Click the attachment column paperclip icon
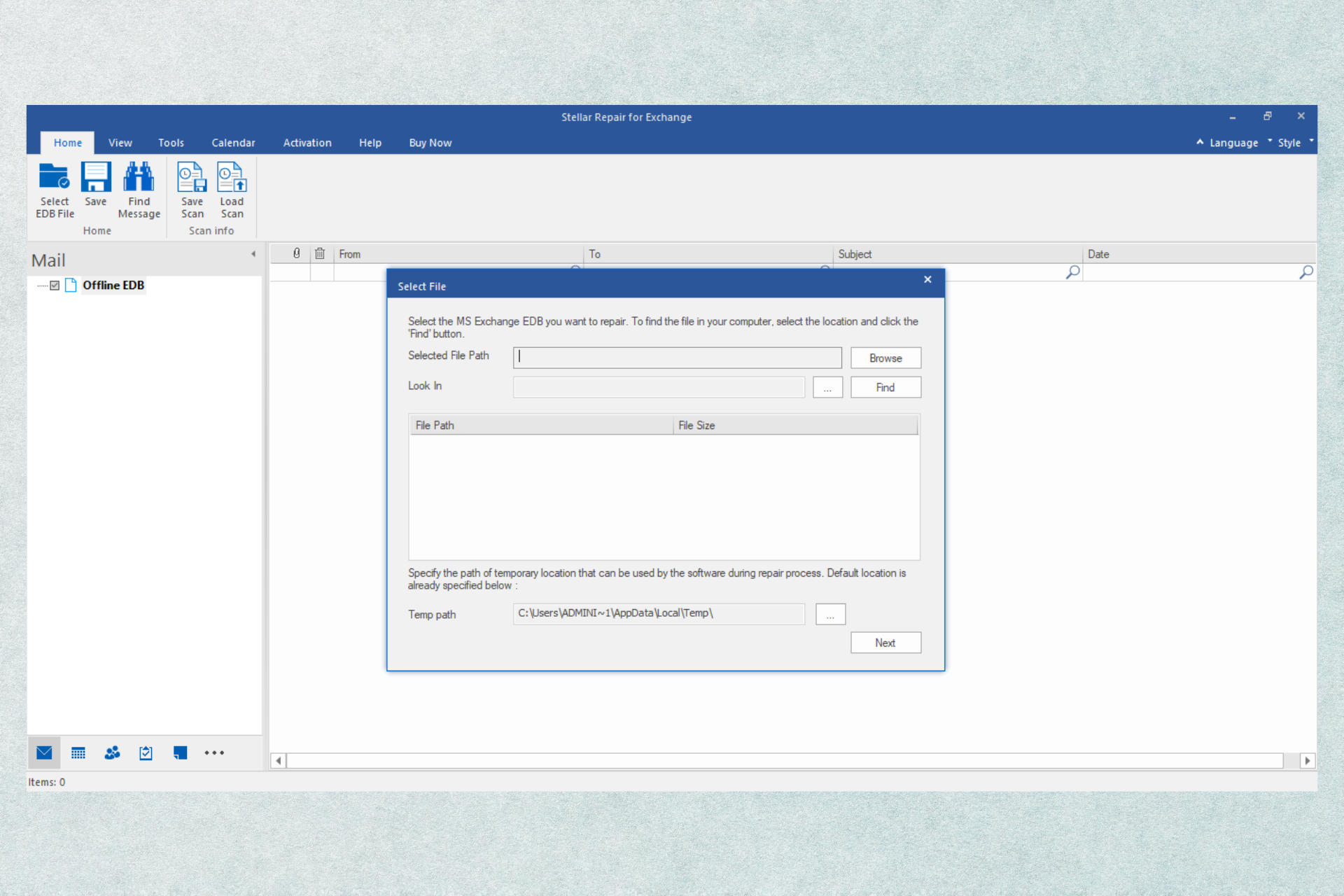This screenshot has width=1344, height=896. tap(297, 253)
